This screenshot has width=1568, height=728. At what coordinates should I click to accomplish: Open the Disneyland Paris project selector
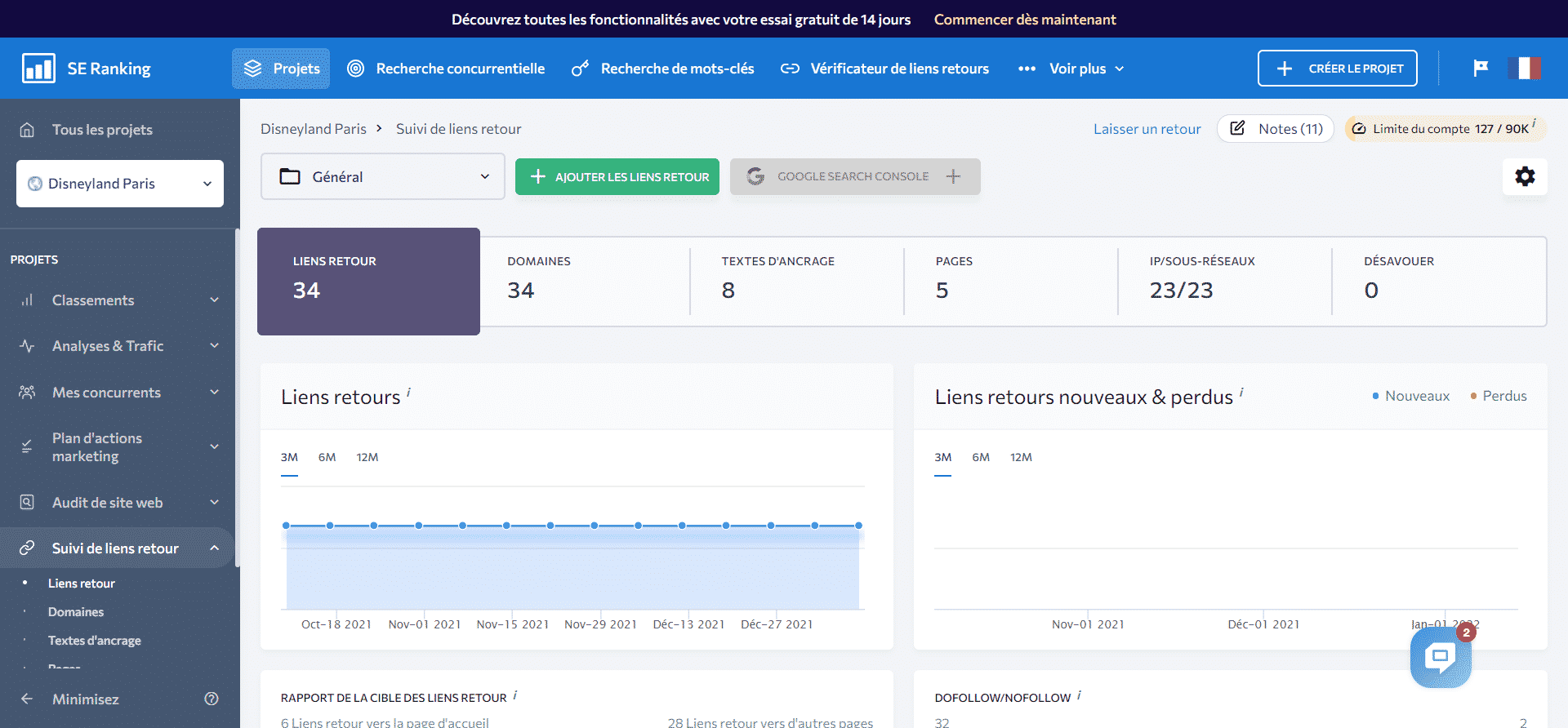pos(120,184)
